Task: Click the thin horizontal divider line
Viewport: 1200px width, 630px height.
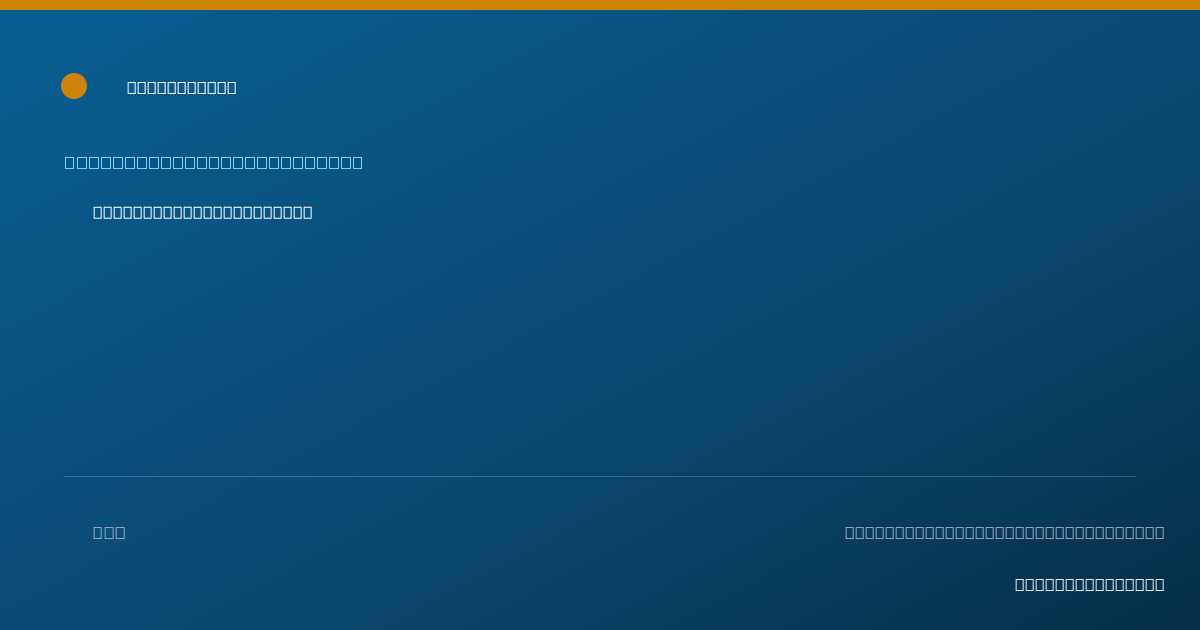Action: point(600,476)
